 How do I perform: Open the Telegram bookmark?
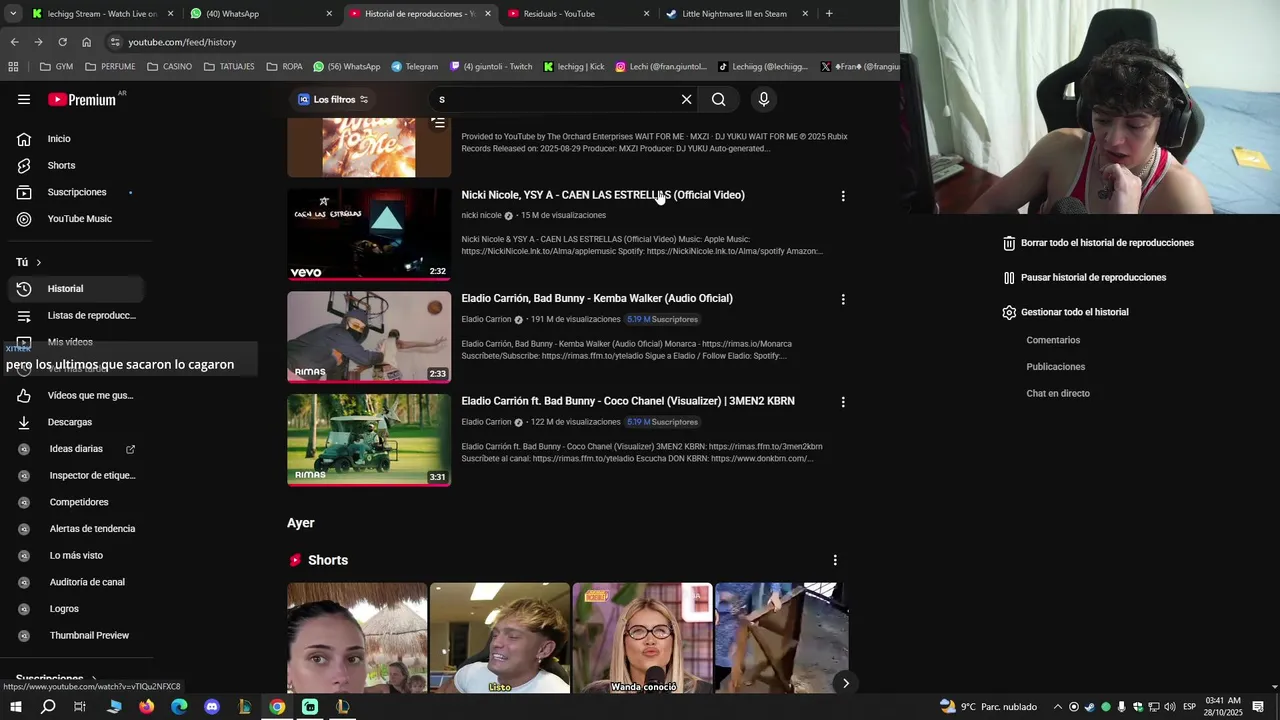[414, 67]
